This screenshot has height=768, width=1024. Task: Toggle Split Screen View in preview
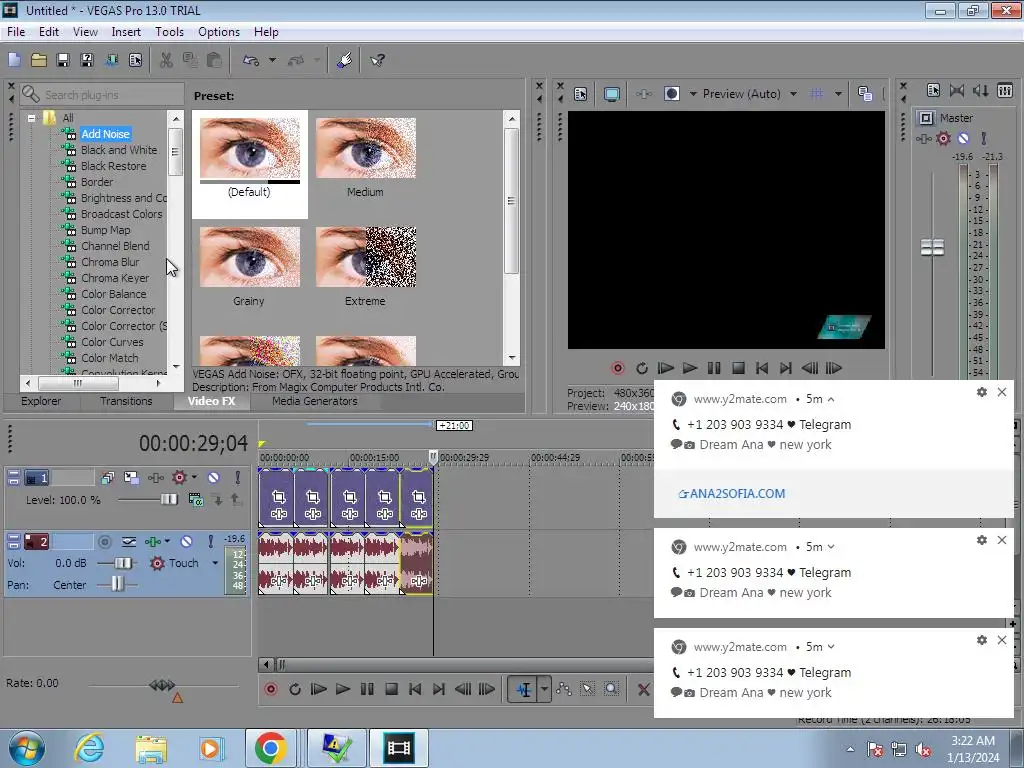pos(672,94)
